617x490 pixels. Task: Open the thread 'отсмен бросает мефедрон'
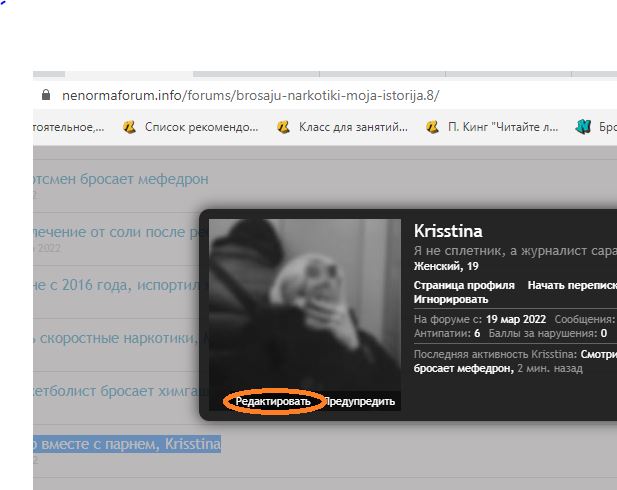click(120, 179)
